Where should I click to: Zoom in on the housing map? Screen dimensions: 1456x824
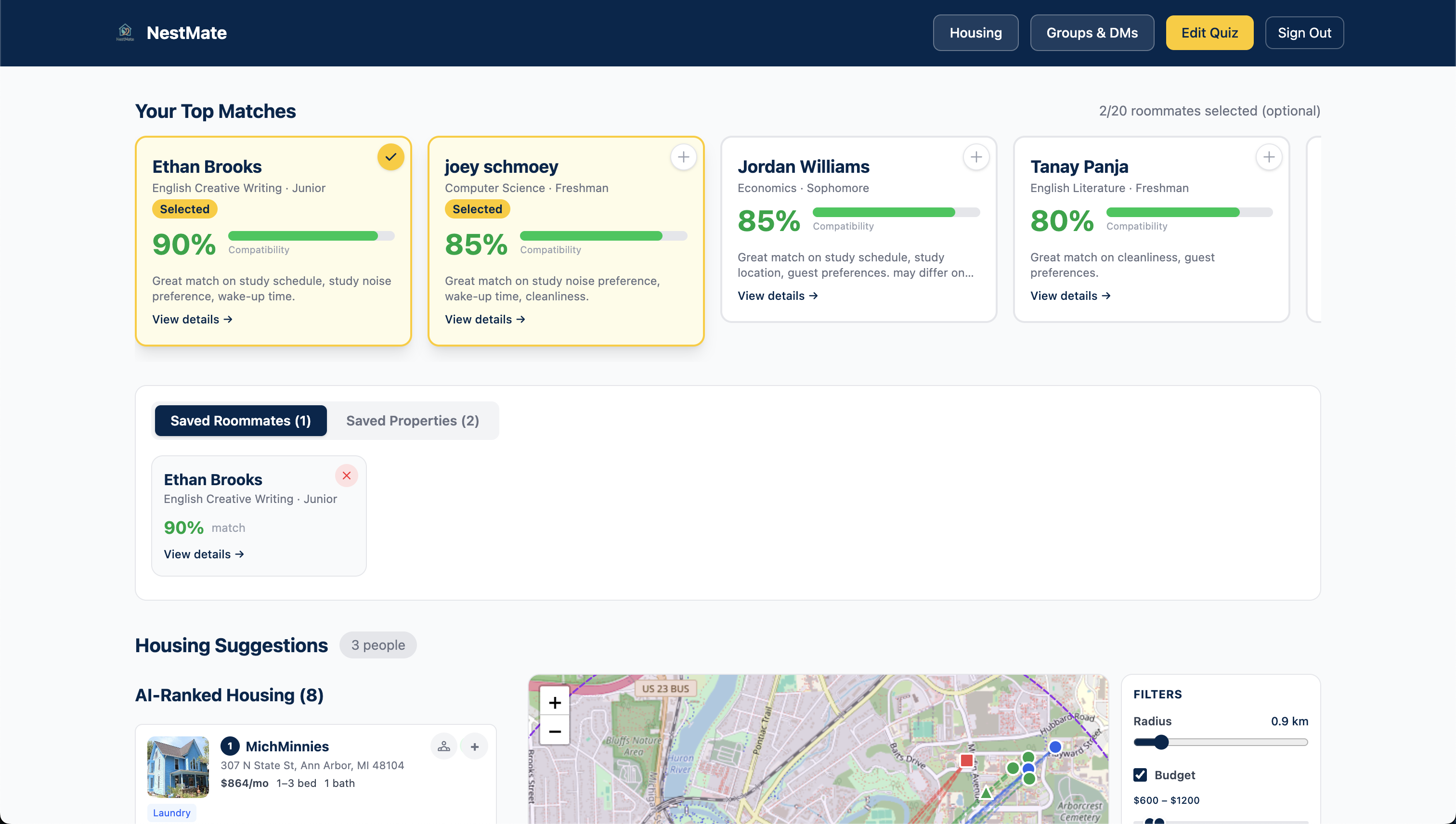[555, 702]
